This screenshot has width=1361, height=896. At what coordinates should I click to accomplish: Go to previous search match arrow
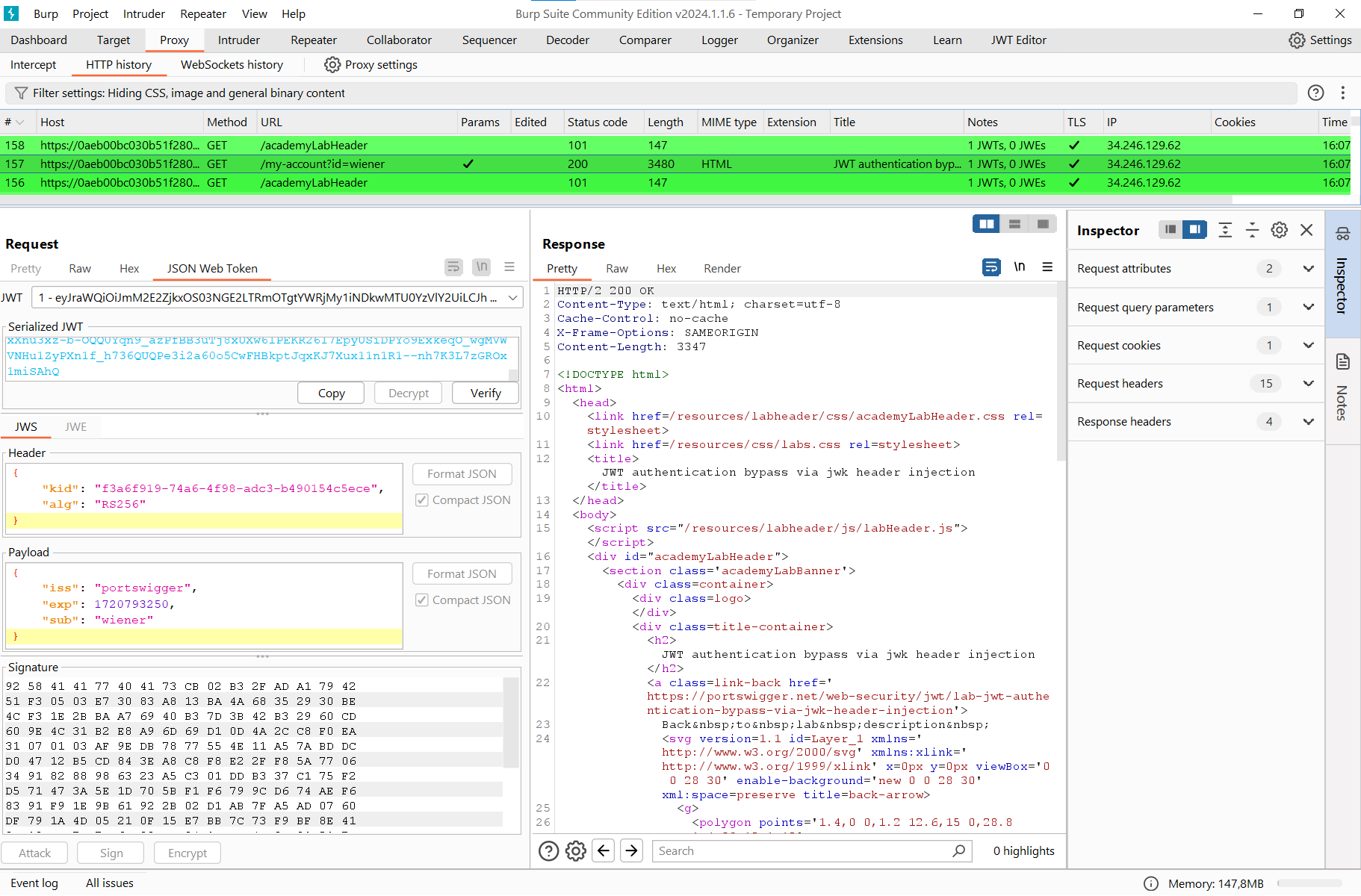tap(604, 850)
